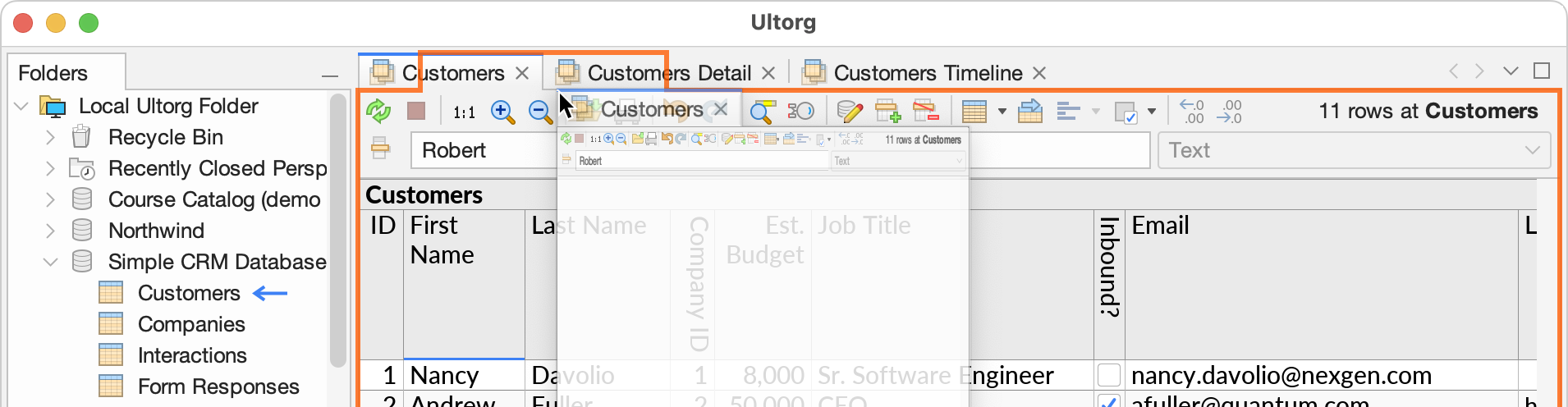Close the Customers Timeline tab
This screenshot has width=1568, height=407.
[1039, 73]
